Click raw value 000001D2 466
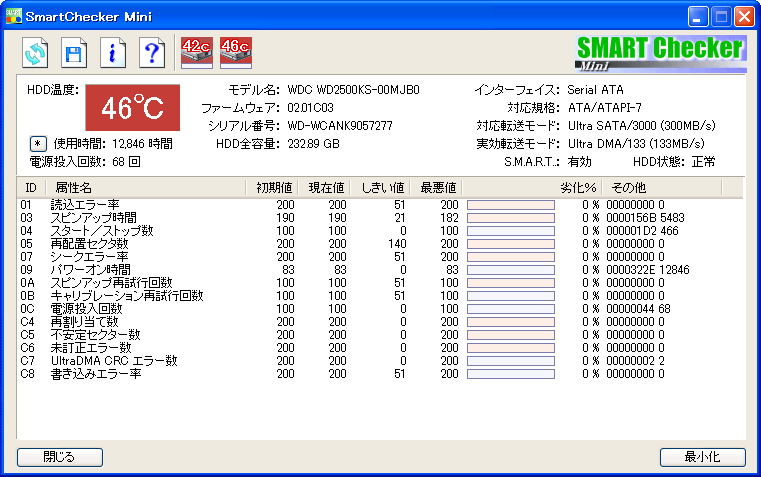 pos(642,231)
